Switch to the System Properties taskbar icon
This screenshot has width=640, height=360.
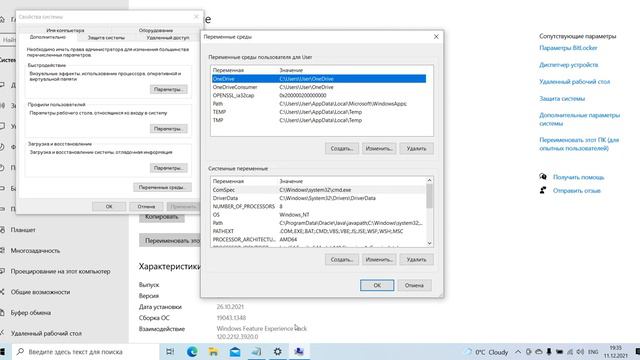299,351
